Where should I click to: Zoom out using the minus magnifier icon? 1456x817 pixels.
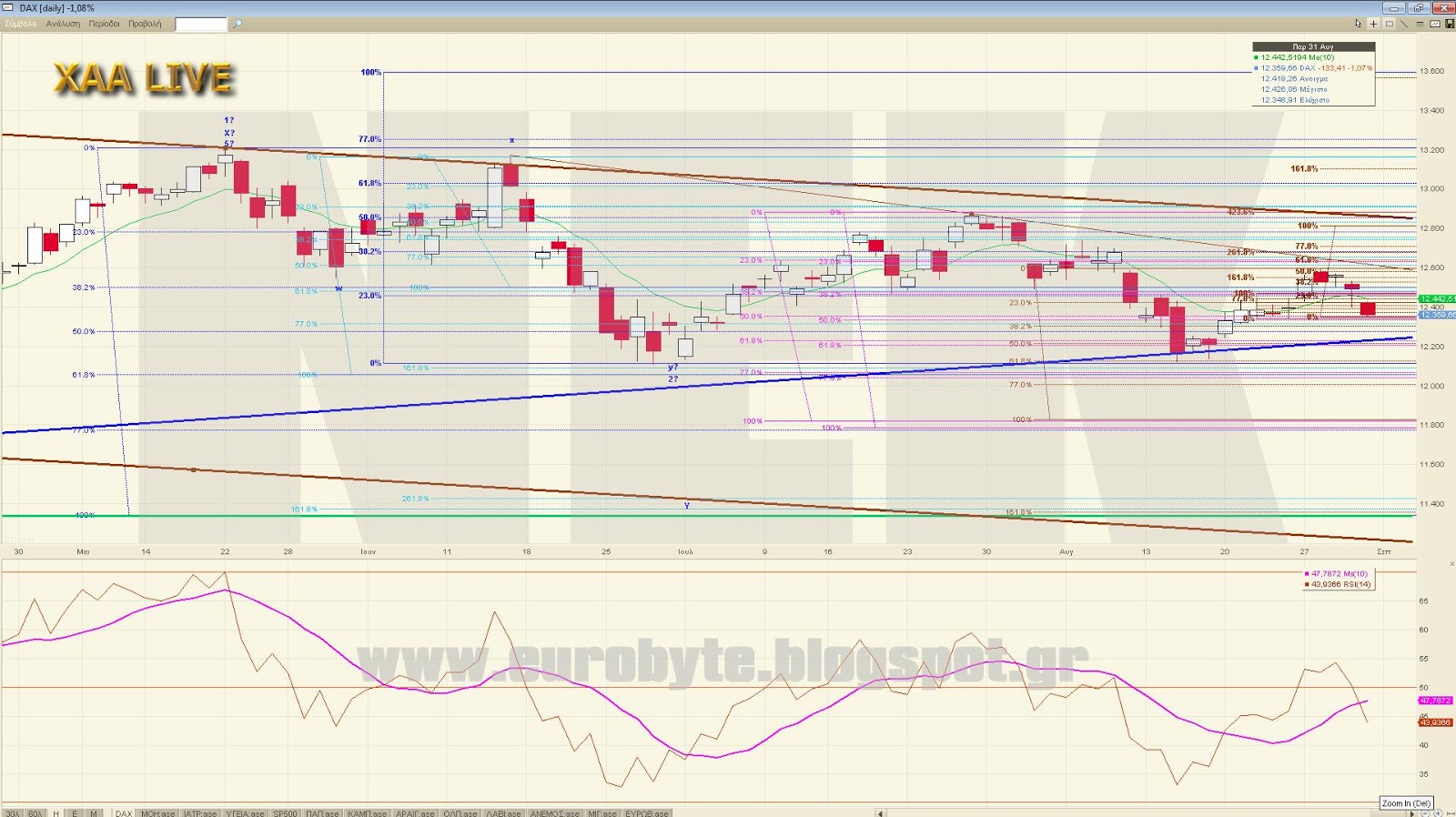[x=1425, y=812]
